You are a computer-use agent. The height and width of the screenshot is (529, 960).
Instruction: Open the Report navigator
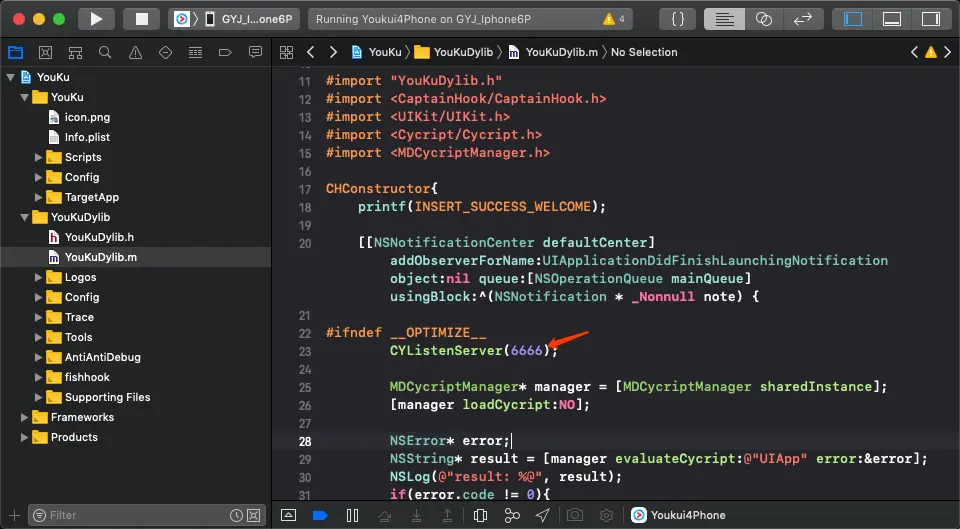coord(255,53)
